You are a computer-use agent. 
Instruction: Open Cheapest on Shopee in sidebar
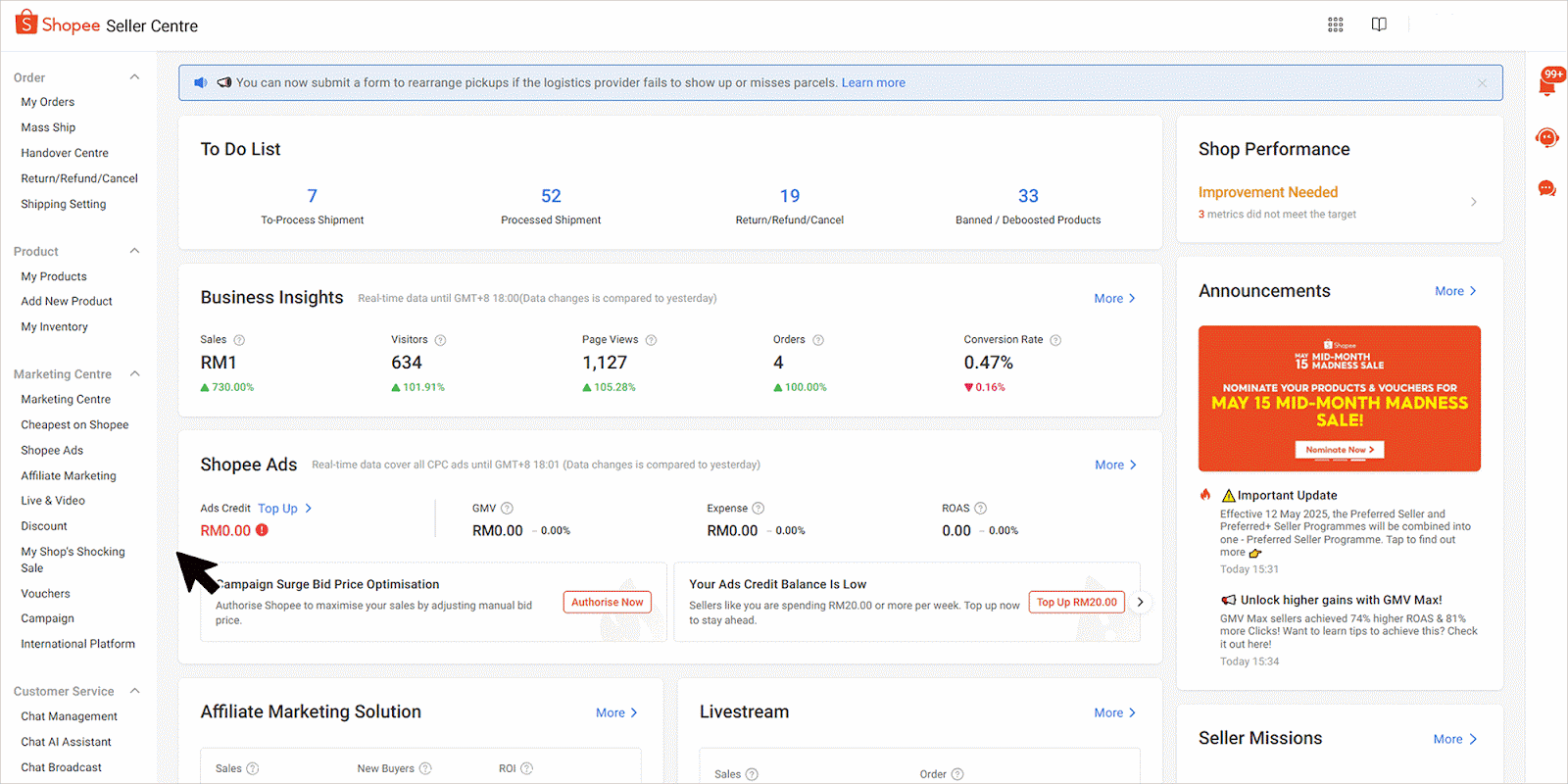click(x=74, y=424)
